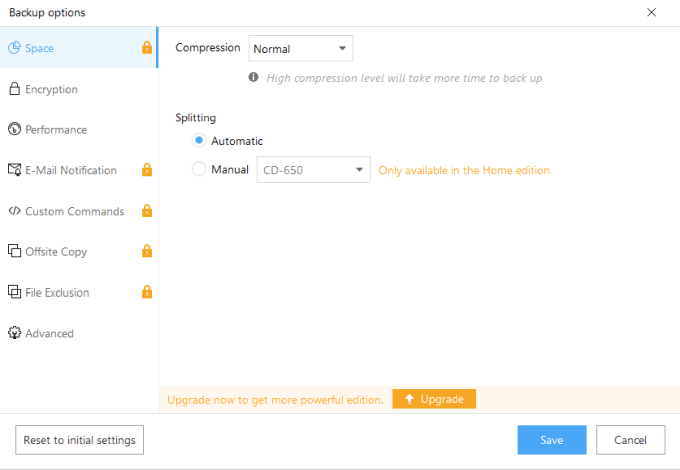This screenshot has width=680, height=470.
Task: Click the File Exclusion icon
Action: click(x=15, y=292)
